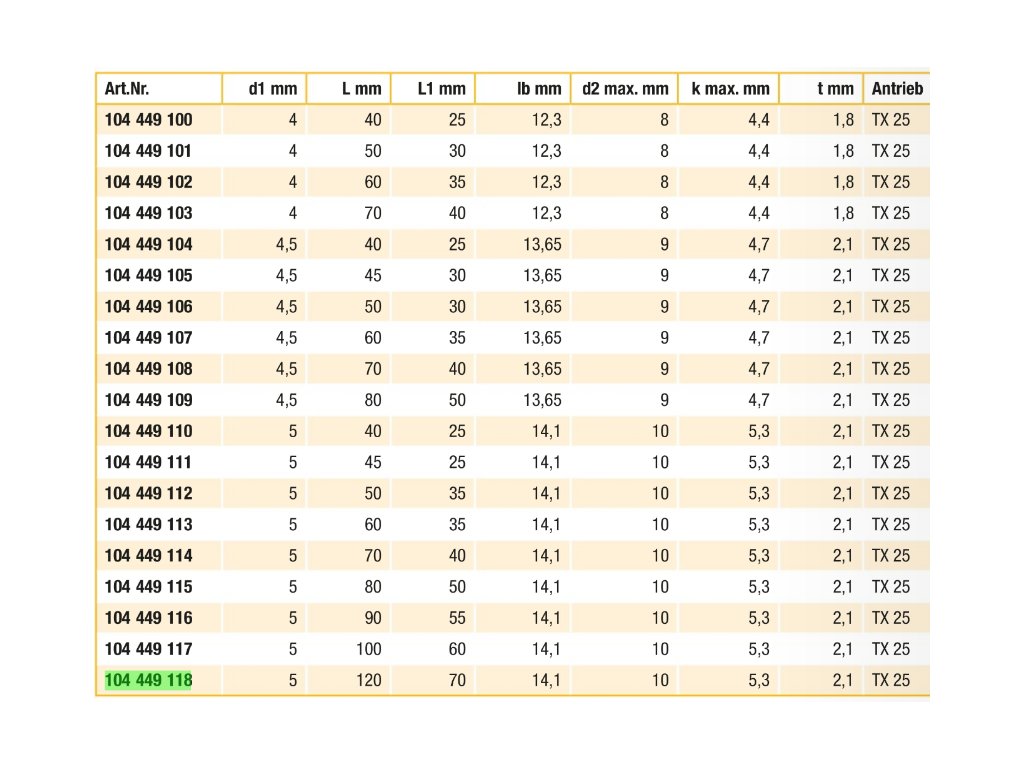Click L1 value 70 in row 104 449 118
This screenshot has height=768, width=1024.
click(457, 680)
